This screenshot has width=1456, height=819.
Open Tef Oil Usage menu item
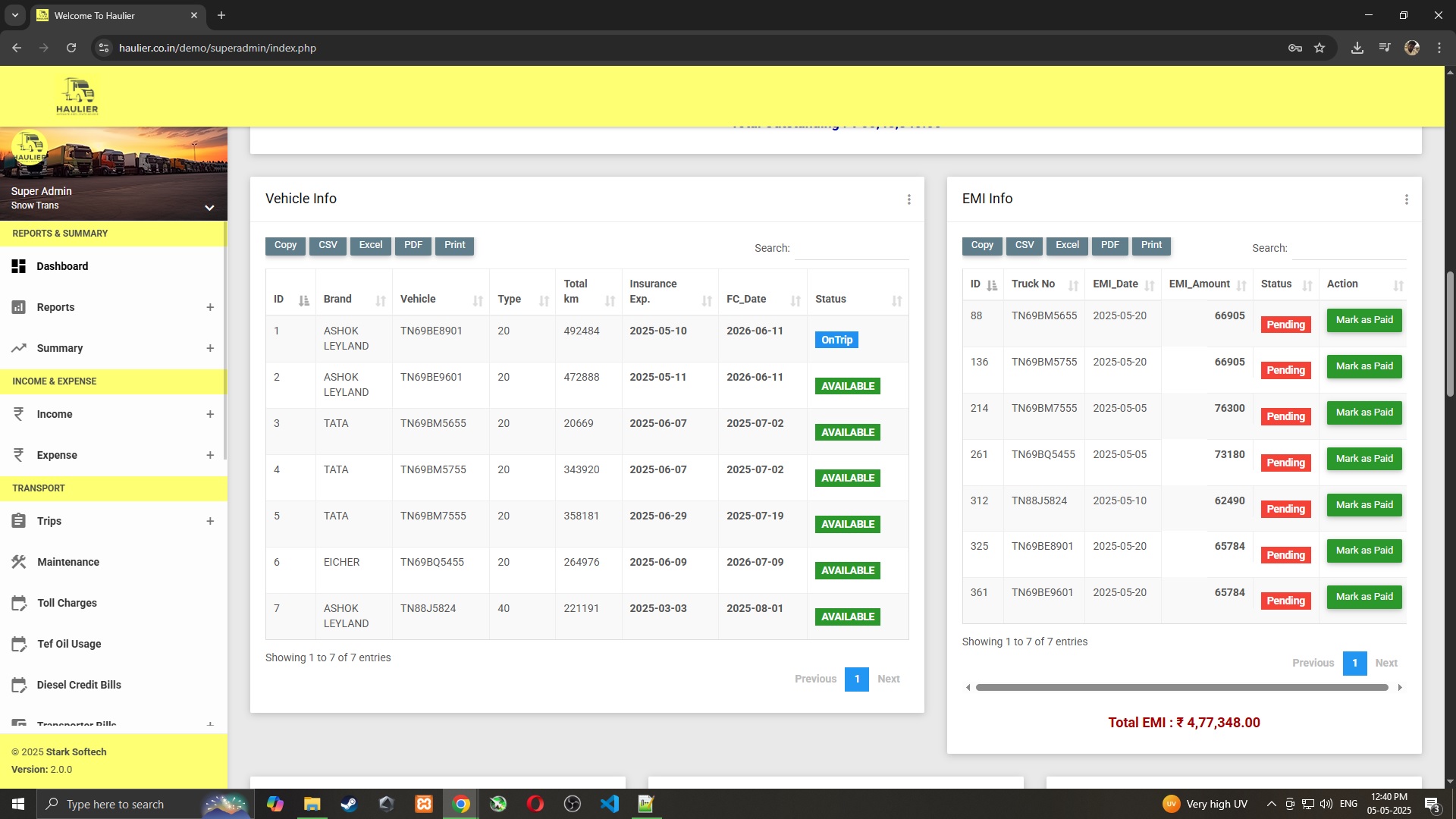pyautogui.click(x=69, y=644)
